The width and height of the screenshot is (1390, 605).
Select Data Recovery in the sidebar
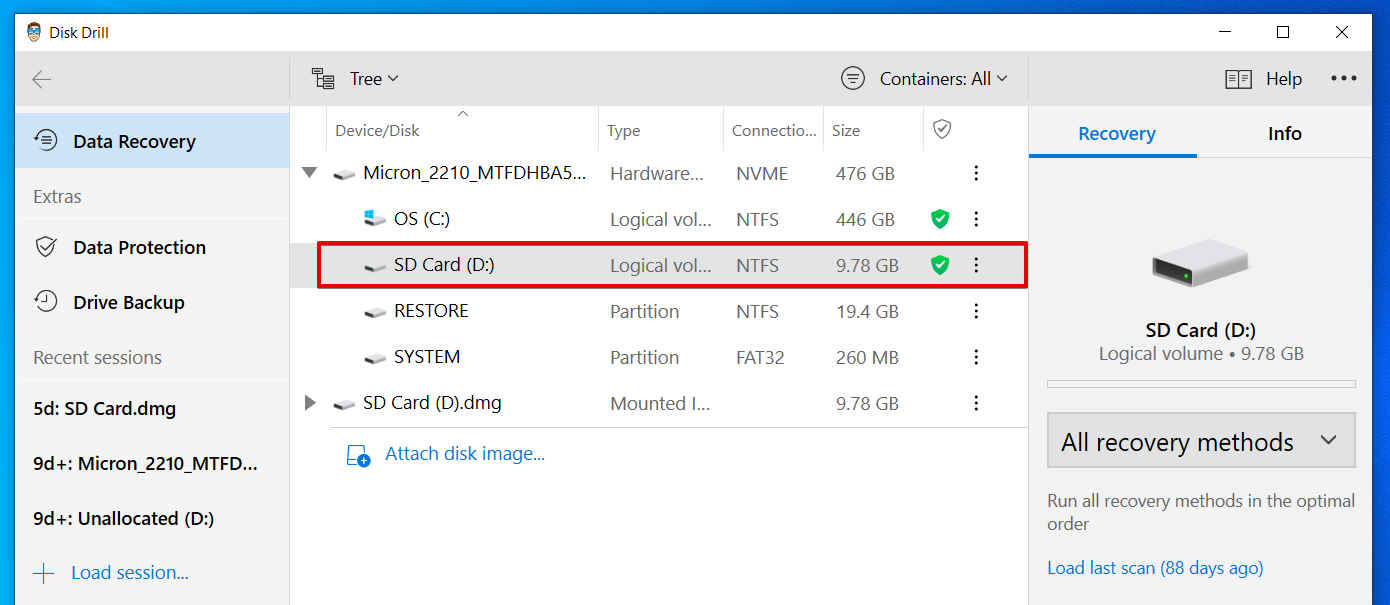tap(152, 141)
